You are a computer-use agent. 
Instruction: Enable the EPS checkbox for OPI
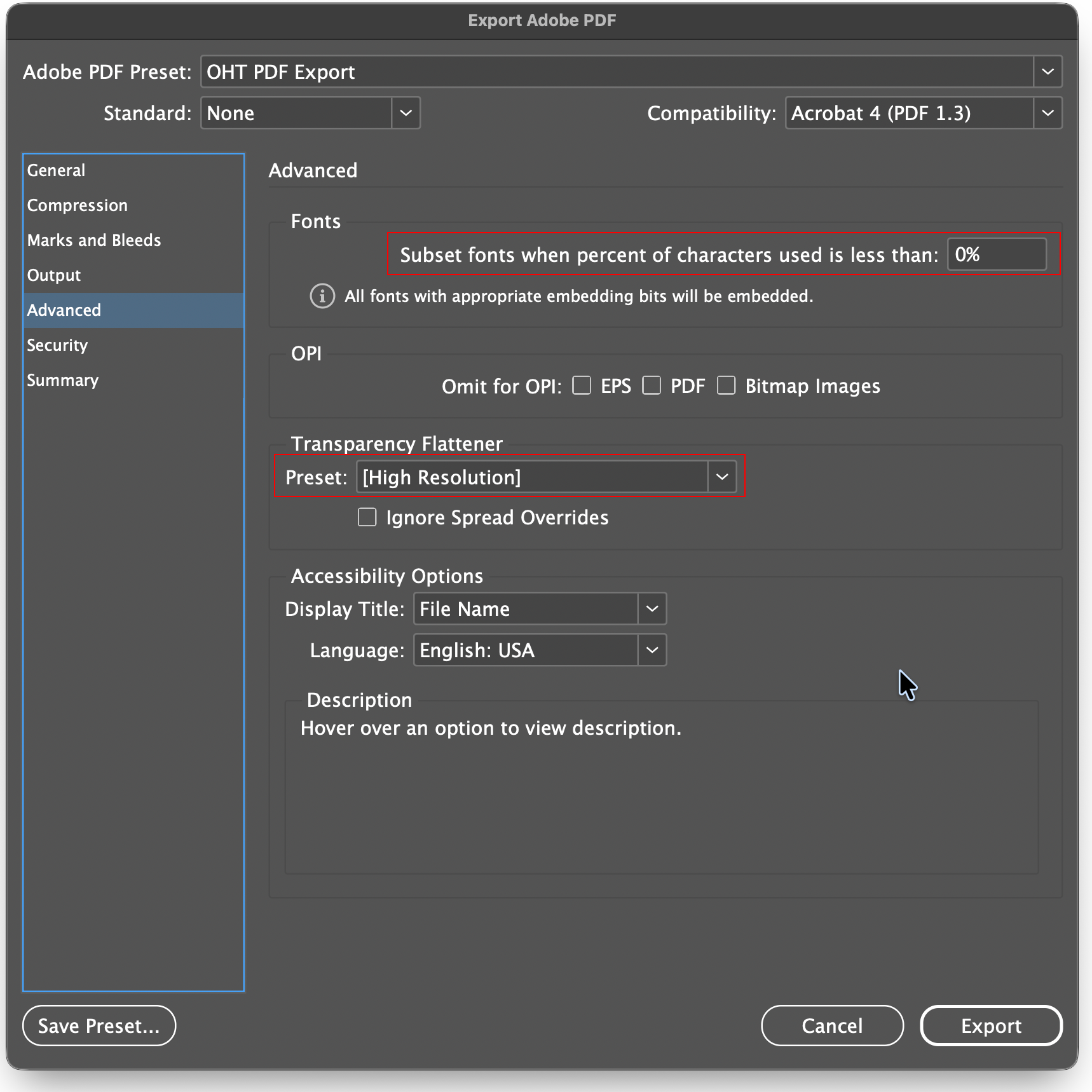(582, 386)
